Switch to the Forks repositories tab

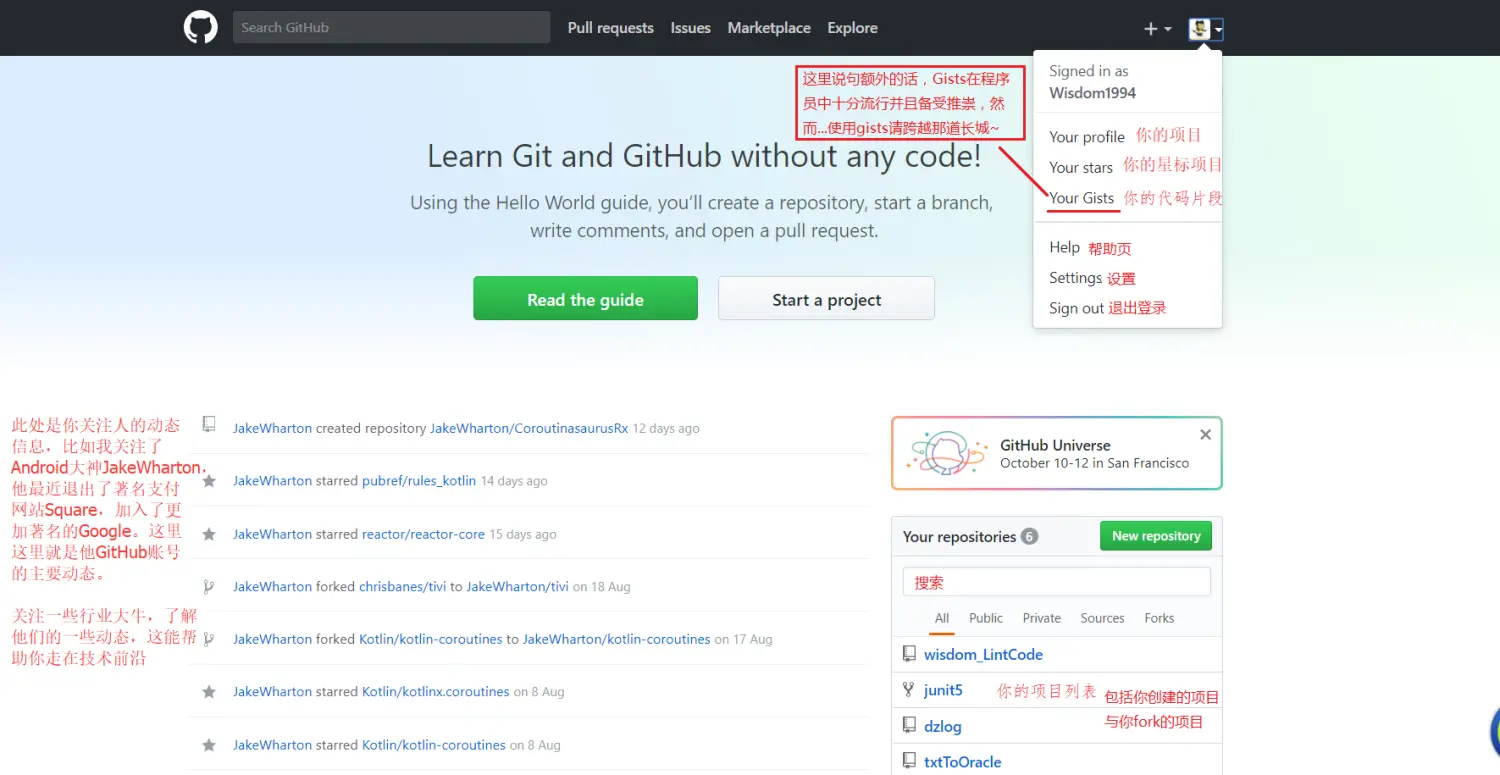1159,618
